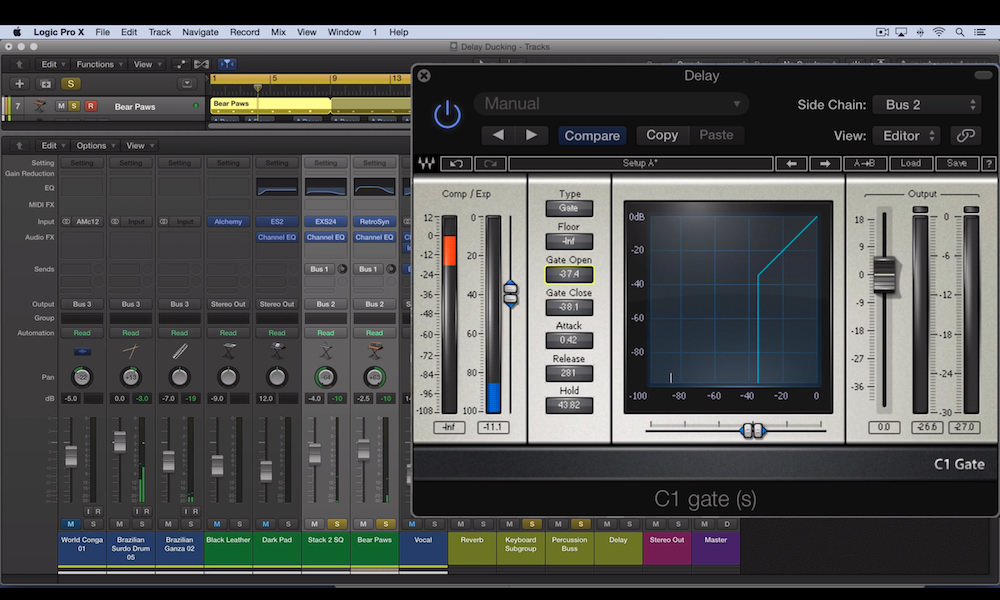
Task: Click the Tracks area up arrow icon
Action: (x=19, y=64)
